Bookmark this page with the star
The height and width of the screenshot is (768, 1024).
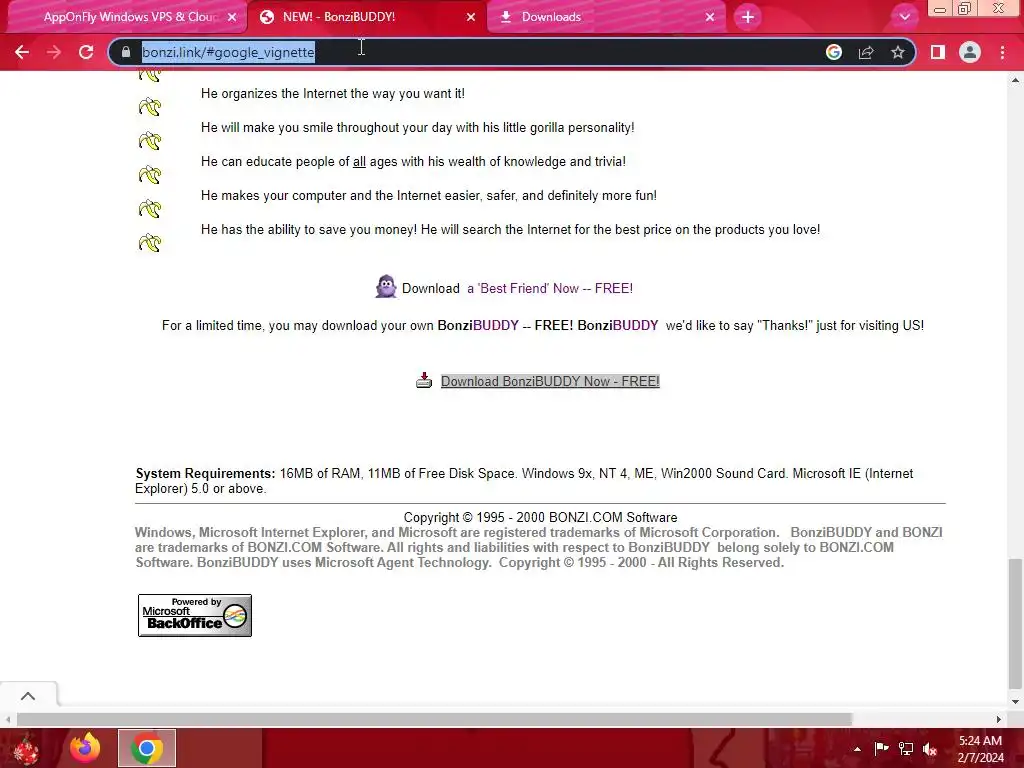898,52
